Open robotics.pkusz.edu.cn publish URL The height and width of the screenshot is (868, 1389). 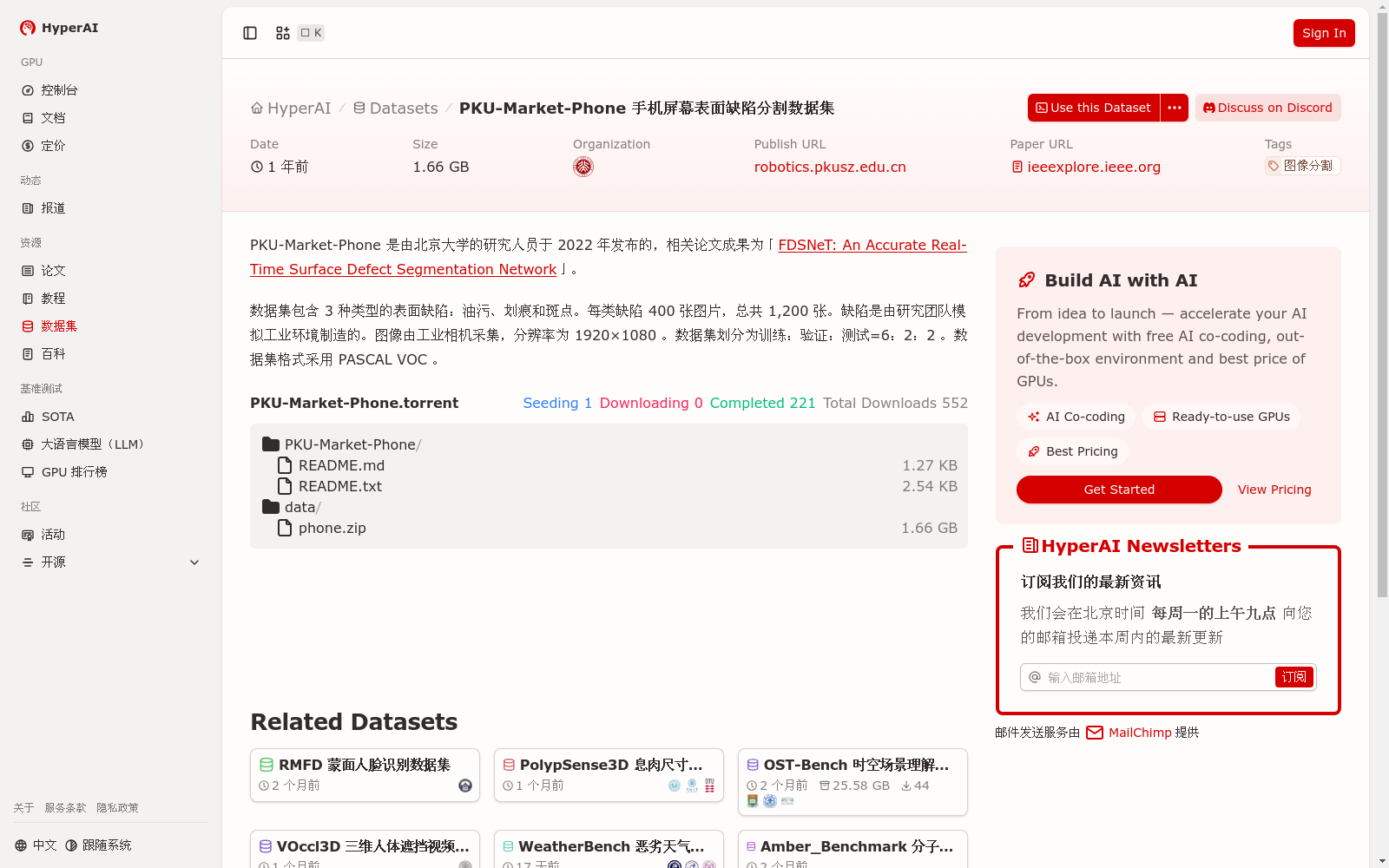(x=830, y=167)
